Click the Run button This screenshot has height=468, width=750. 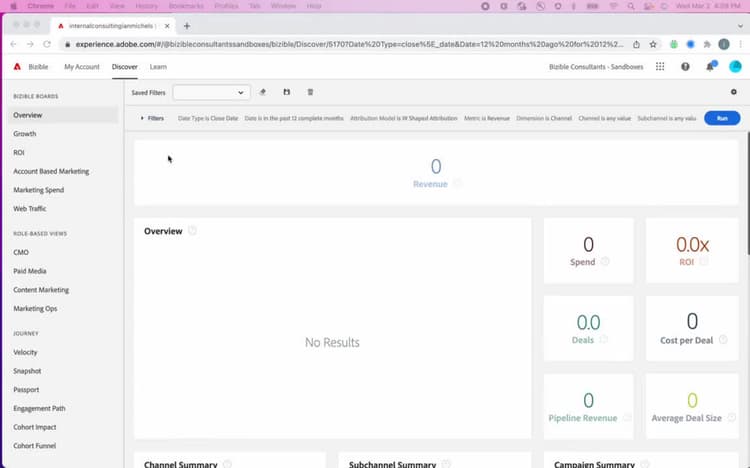[x=722, y=118]
